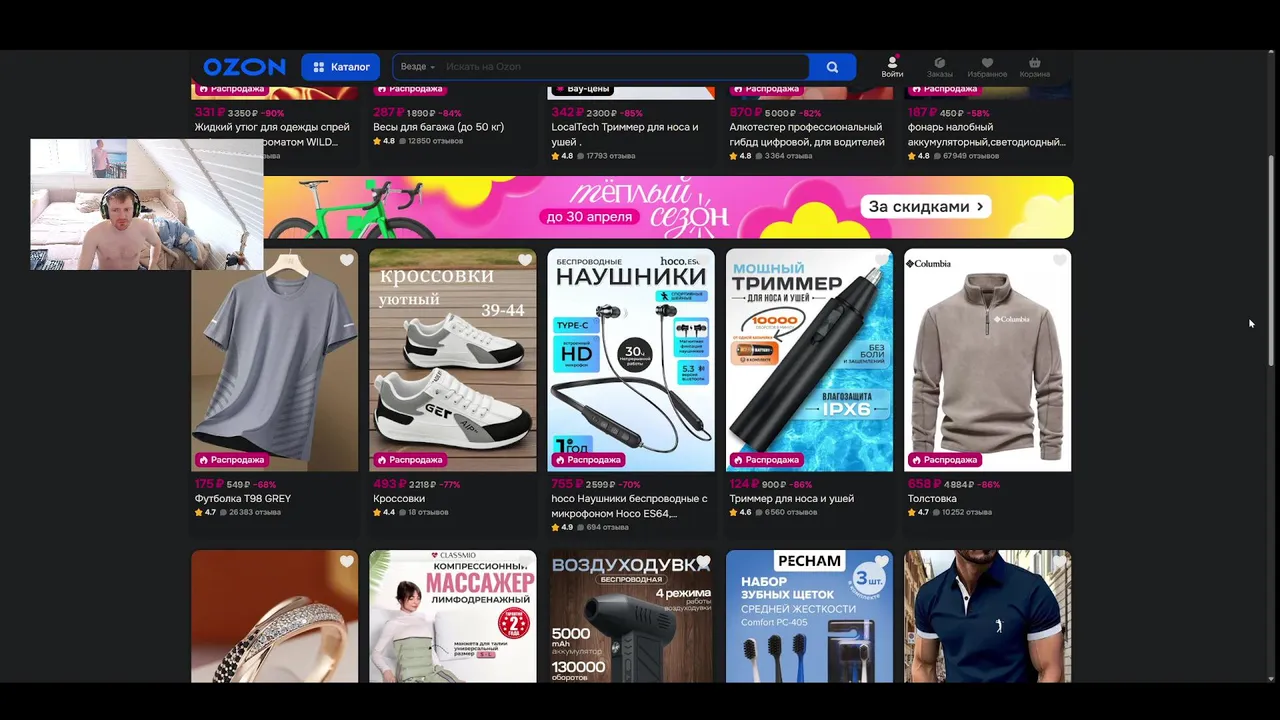This screenshot has height=720, width=1280.
Task: Click price '175 ₽' on Футболка card
Action: (x=209, y=484)
